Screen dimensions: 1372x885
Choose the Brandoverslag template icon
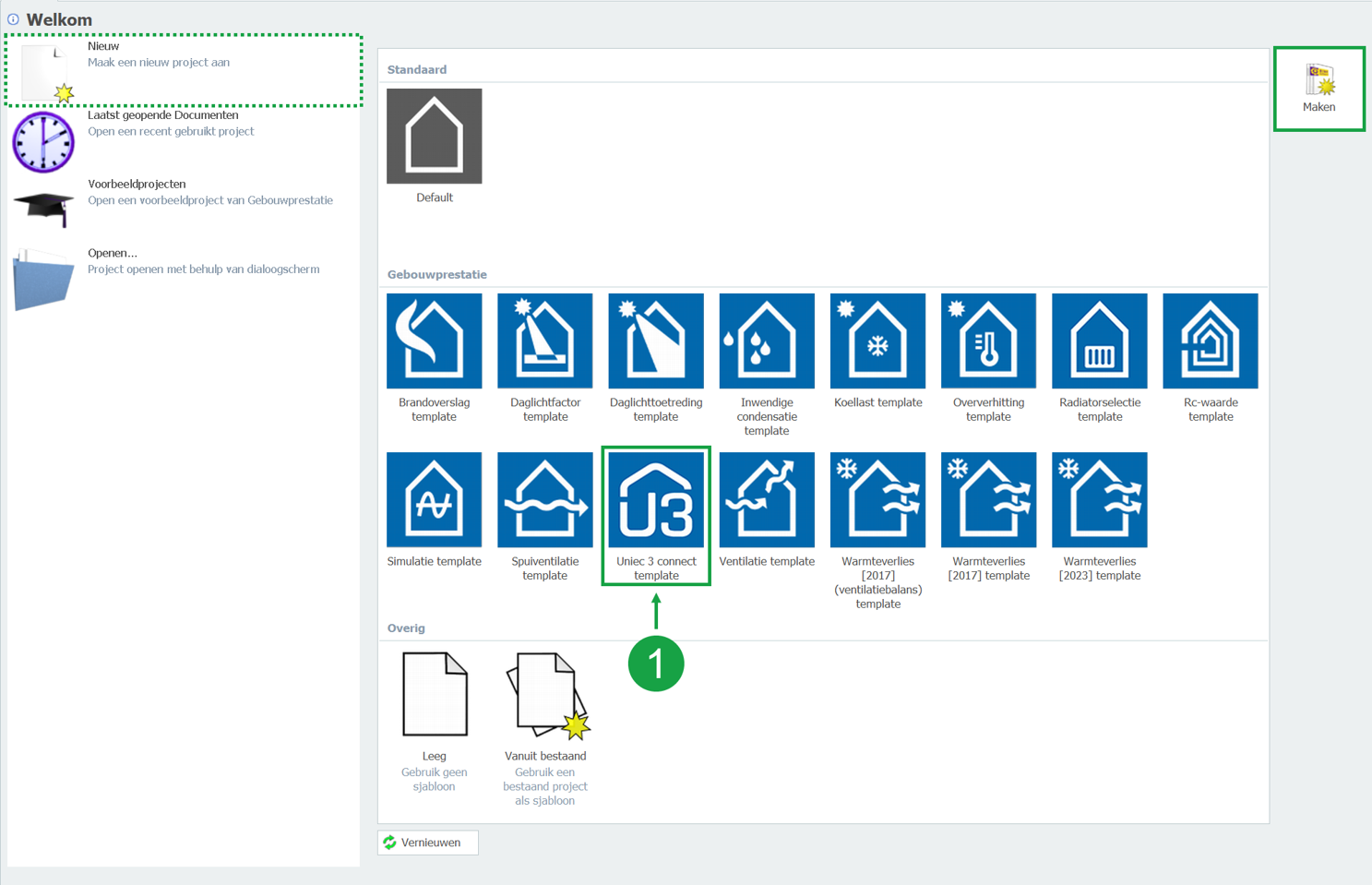point(434,341)
